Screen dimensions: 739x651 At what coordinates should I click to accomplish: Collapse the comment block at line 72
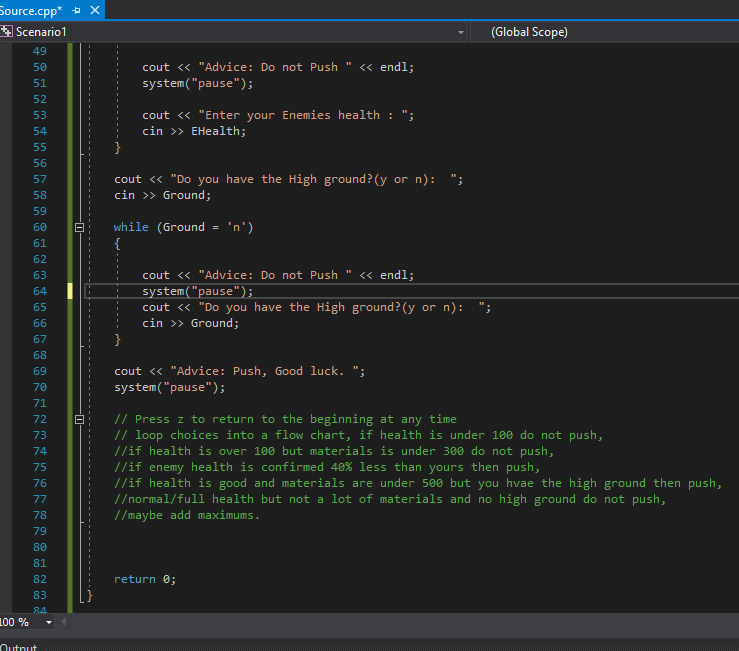81,419
